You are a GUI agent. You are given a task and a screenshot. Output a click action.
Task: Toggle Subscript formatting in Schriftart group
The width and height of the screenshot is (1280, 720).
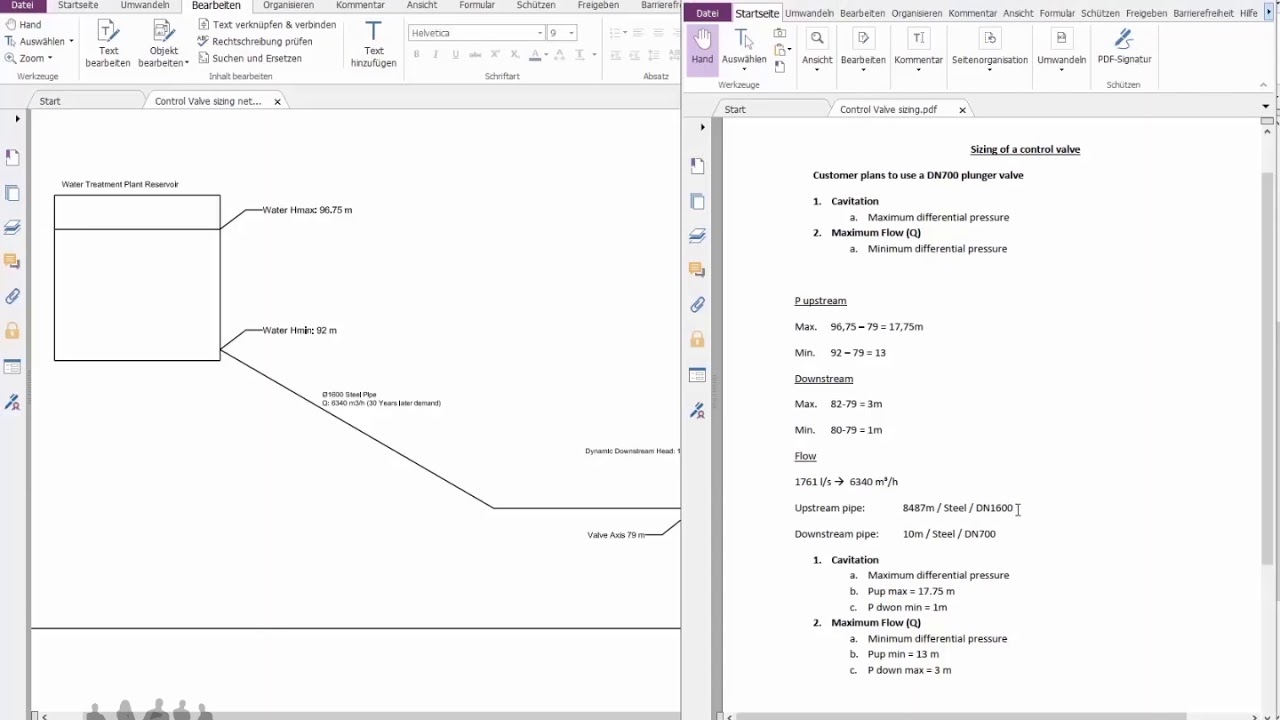pyautogui.click(x=514, y=54)
